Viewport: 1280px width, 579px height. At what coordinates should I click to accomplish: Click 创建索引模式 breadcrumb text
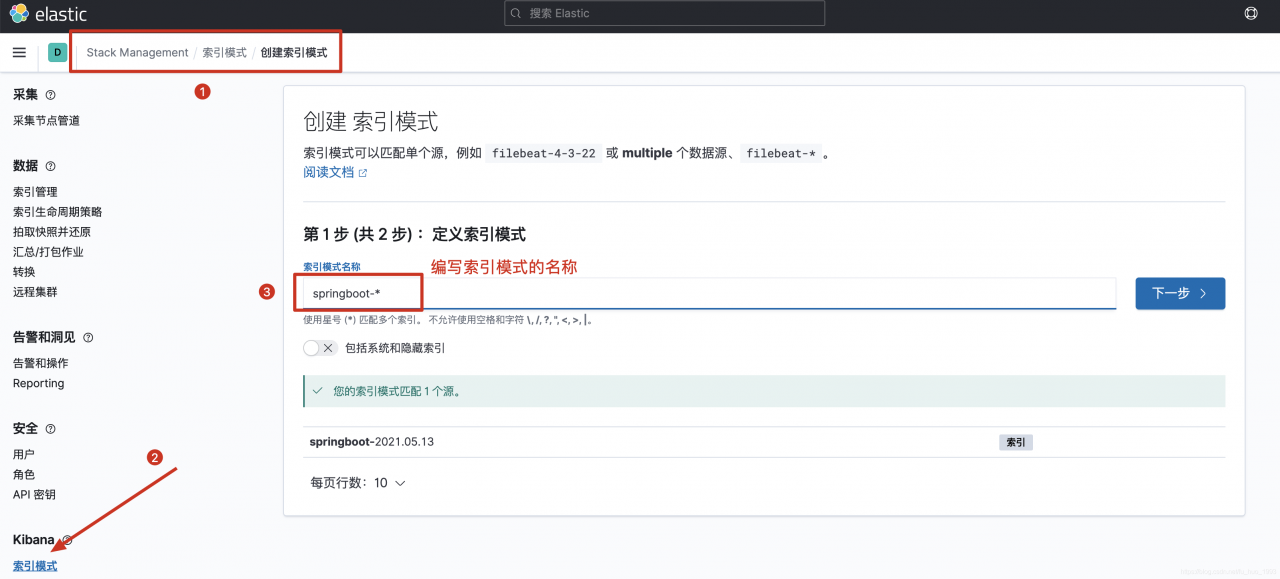click(x=294, y=52)
